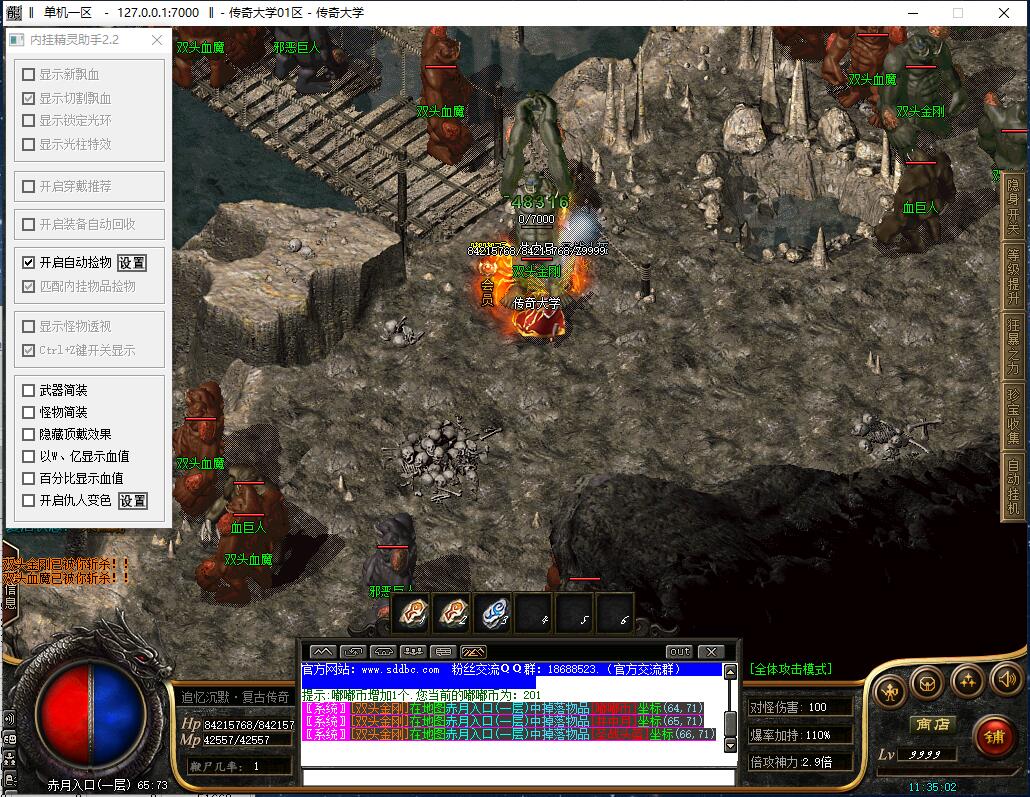Click the third chat toolbar icon
The width and height of the screenshot is (1030, 797).
(383, 651)
